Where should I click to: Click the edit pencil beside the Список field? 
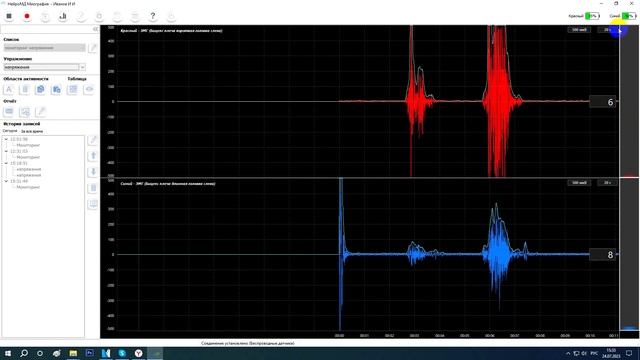click(x=93, y=48)
